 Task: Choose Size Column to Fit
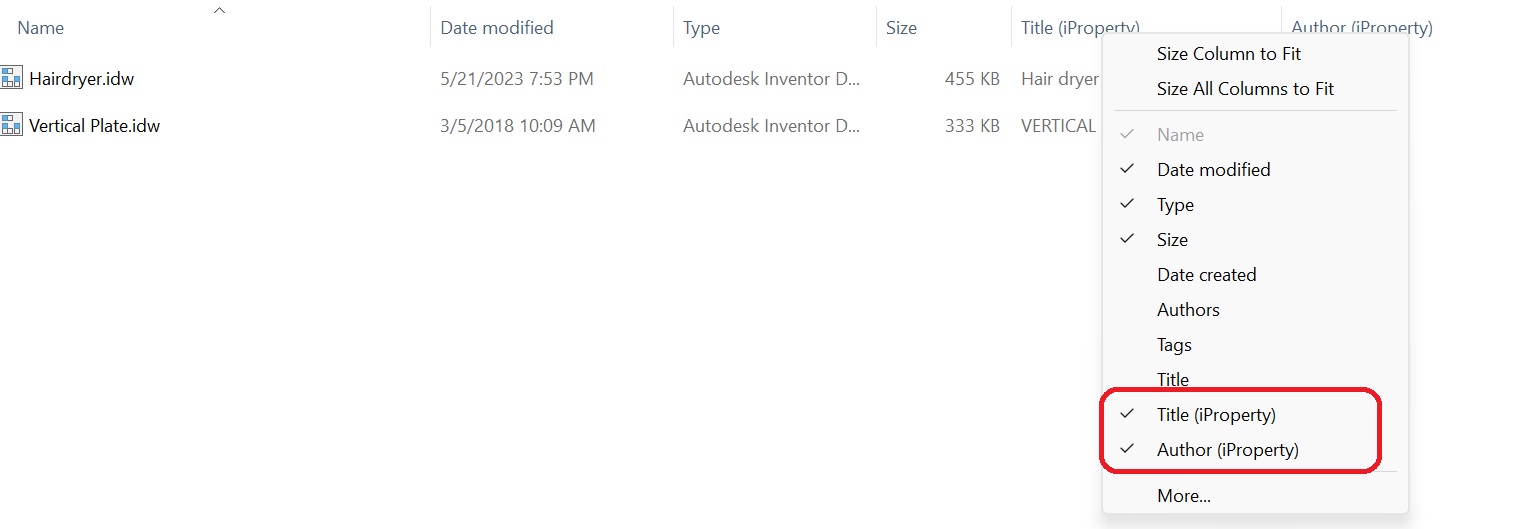(1228, 54)
